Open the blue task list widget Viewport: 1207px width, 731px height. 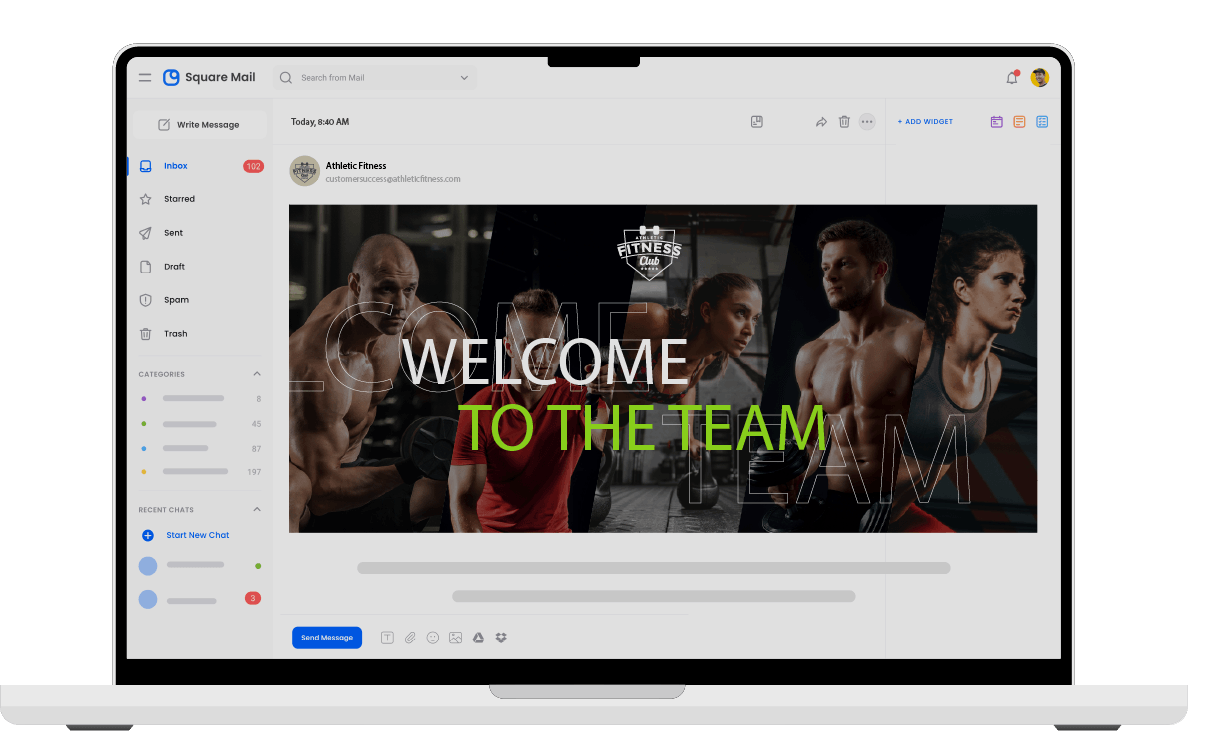[1042, 122]
